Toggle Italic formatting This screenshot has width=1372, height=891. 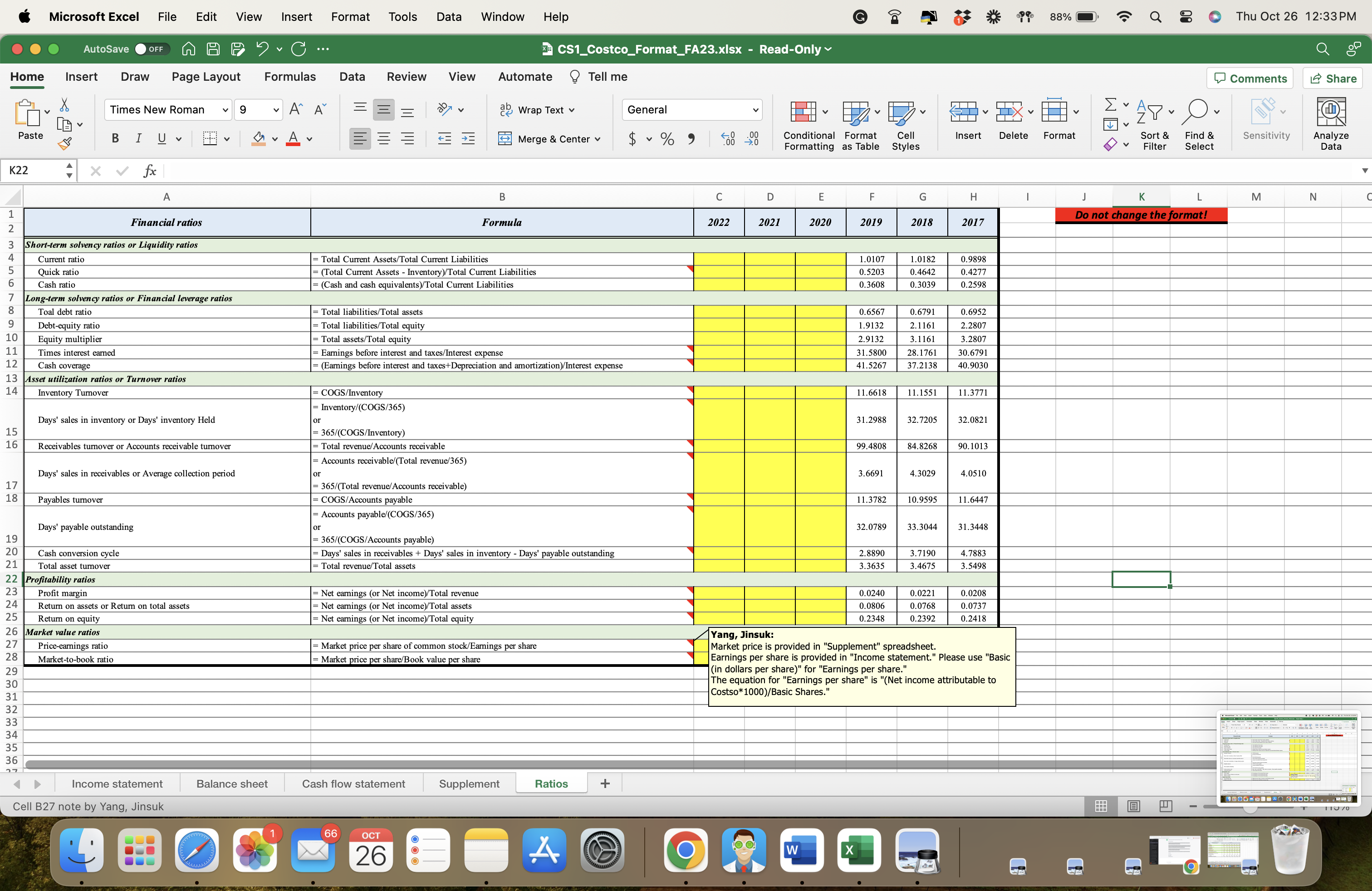(138, 139)
